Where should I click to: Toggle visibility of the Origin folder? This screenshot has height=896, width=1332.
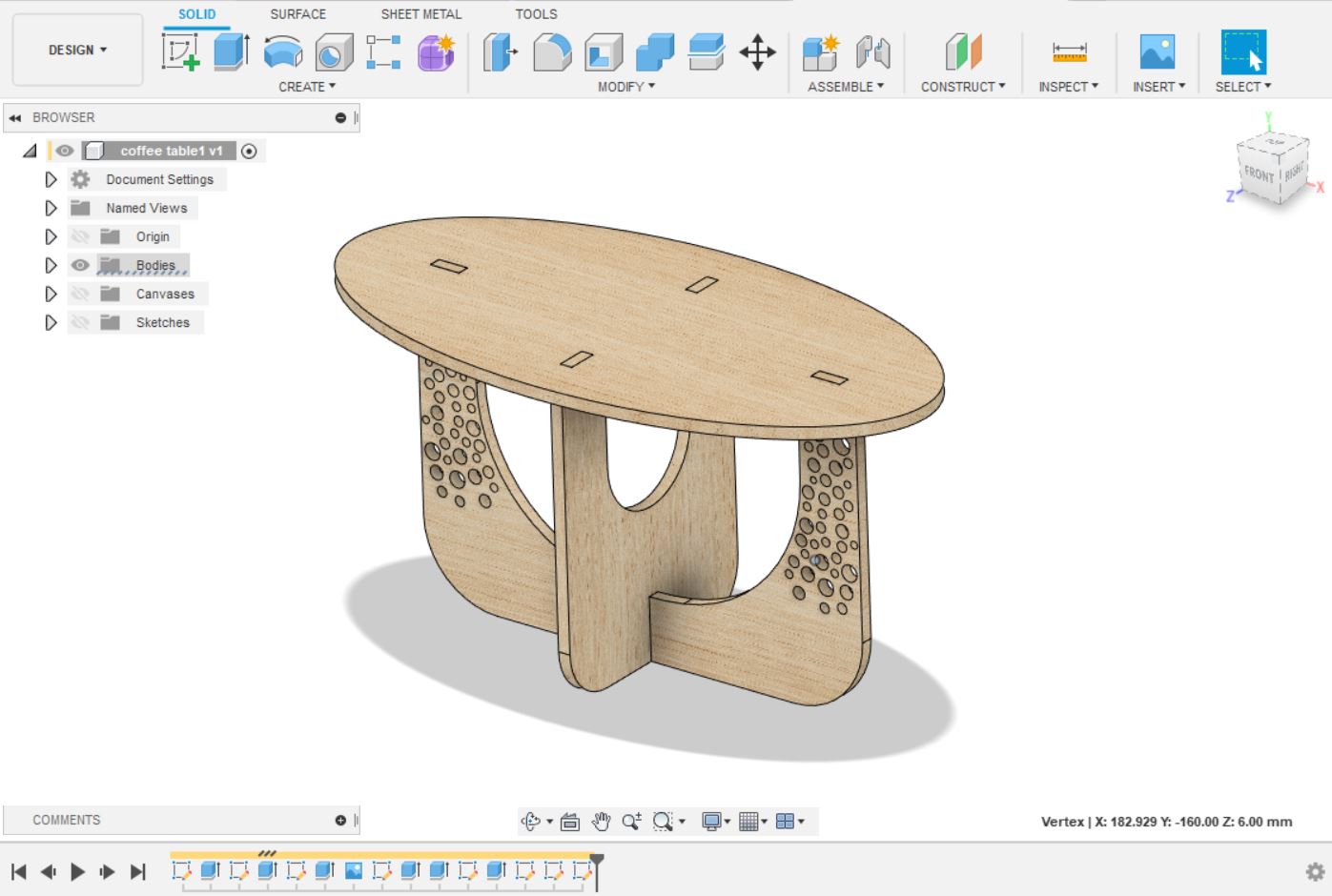click(80, 236)
